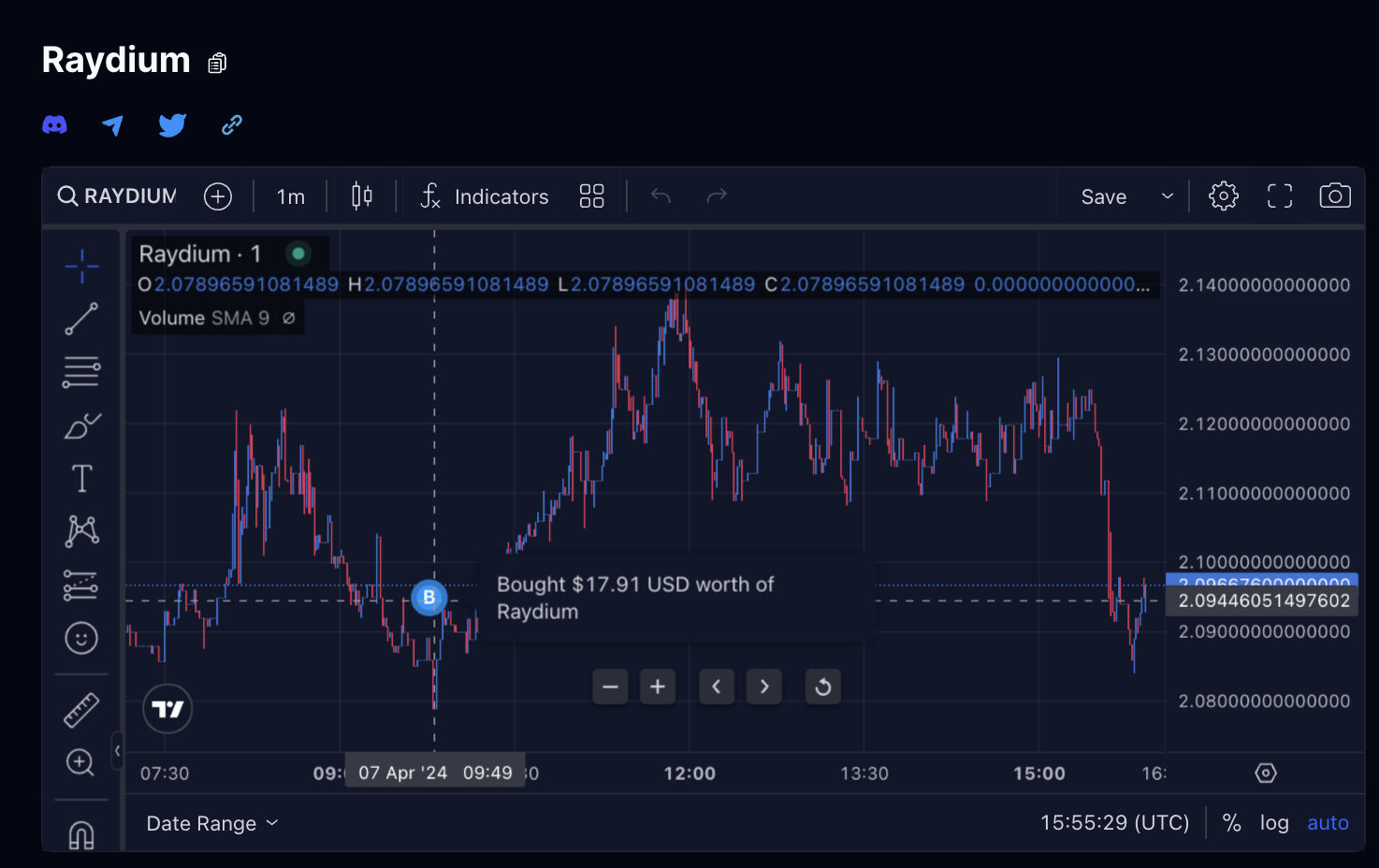Viewport: 1379px width, 868px height.
Task: Open the emoji icons tool
Action: (81, 639)
